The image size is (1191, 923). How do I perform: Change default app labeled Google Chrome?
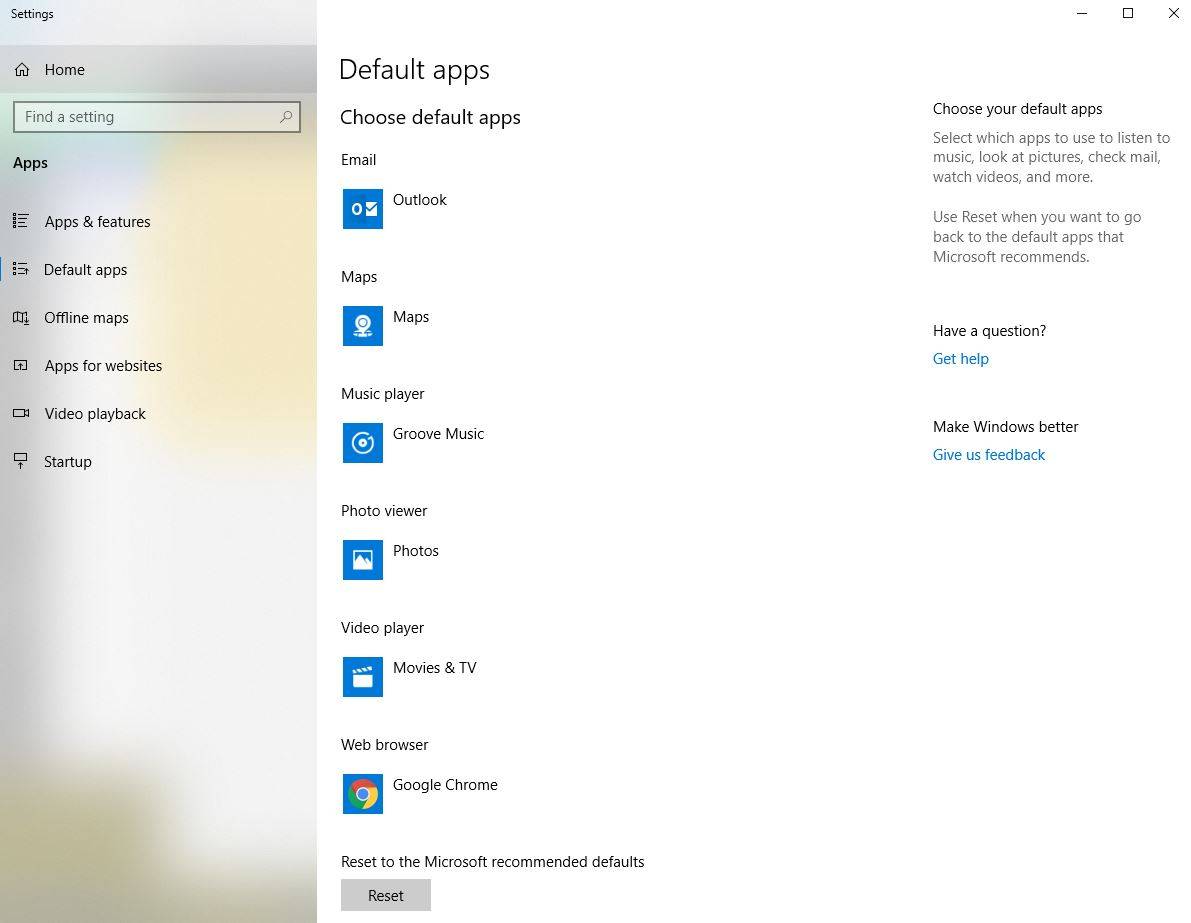[x=445, y=785]
